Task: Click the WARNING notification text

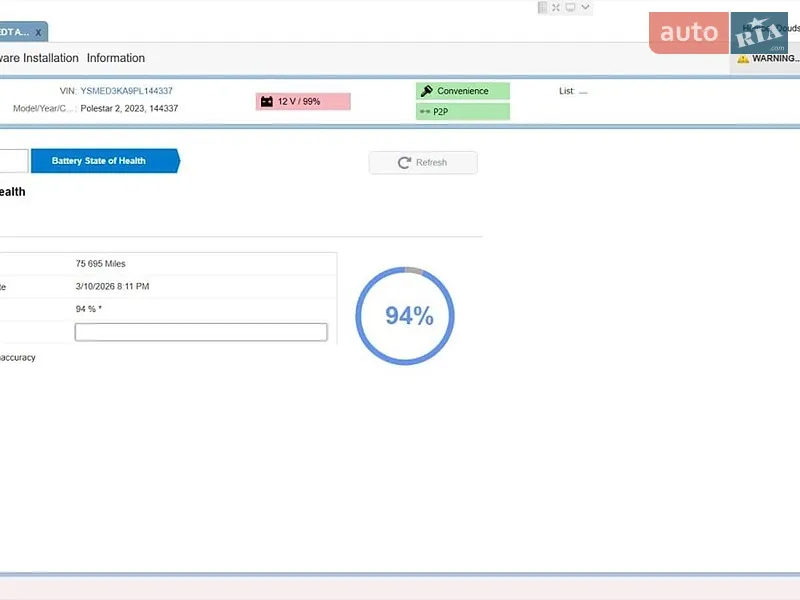Action: [x=776, y=58]
